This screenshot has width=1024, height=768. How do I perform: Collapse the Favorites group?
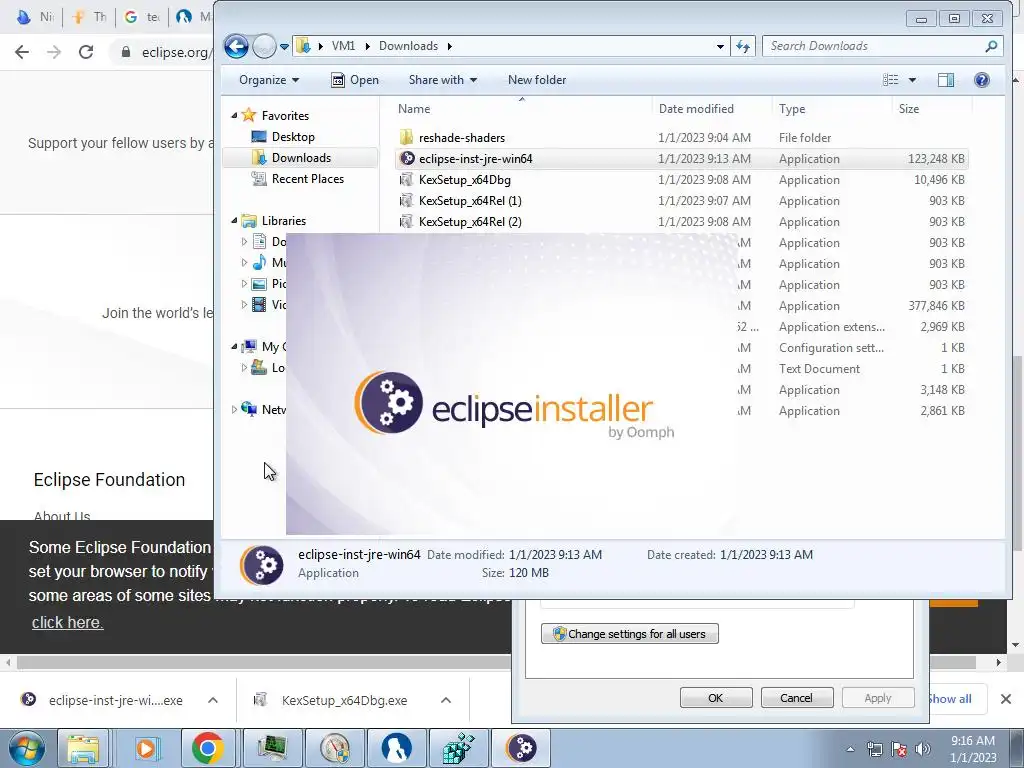coord(234,116)
